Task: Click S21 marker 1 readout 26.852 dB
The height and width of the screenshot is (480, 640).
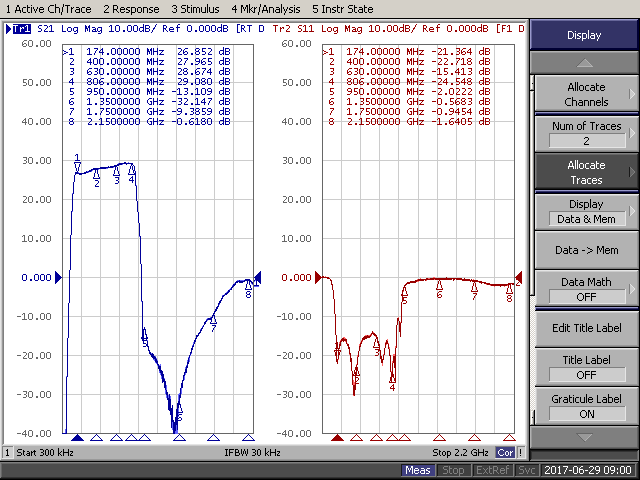Action: click(203, 52)
